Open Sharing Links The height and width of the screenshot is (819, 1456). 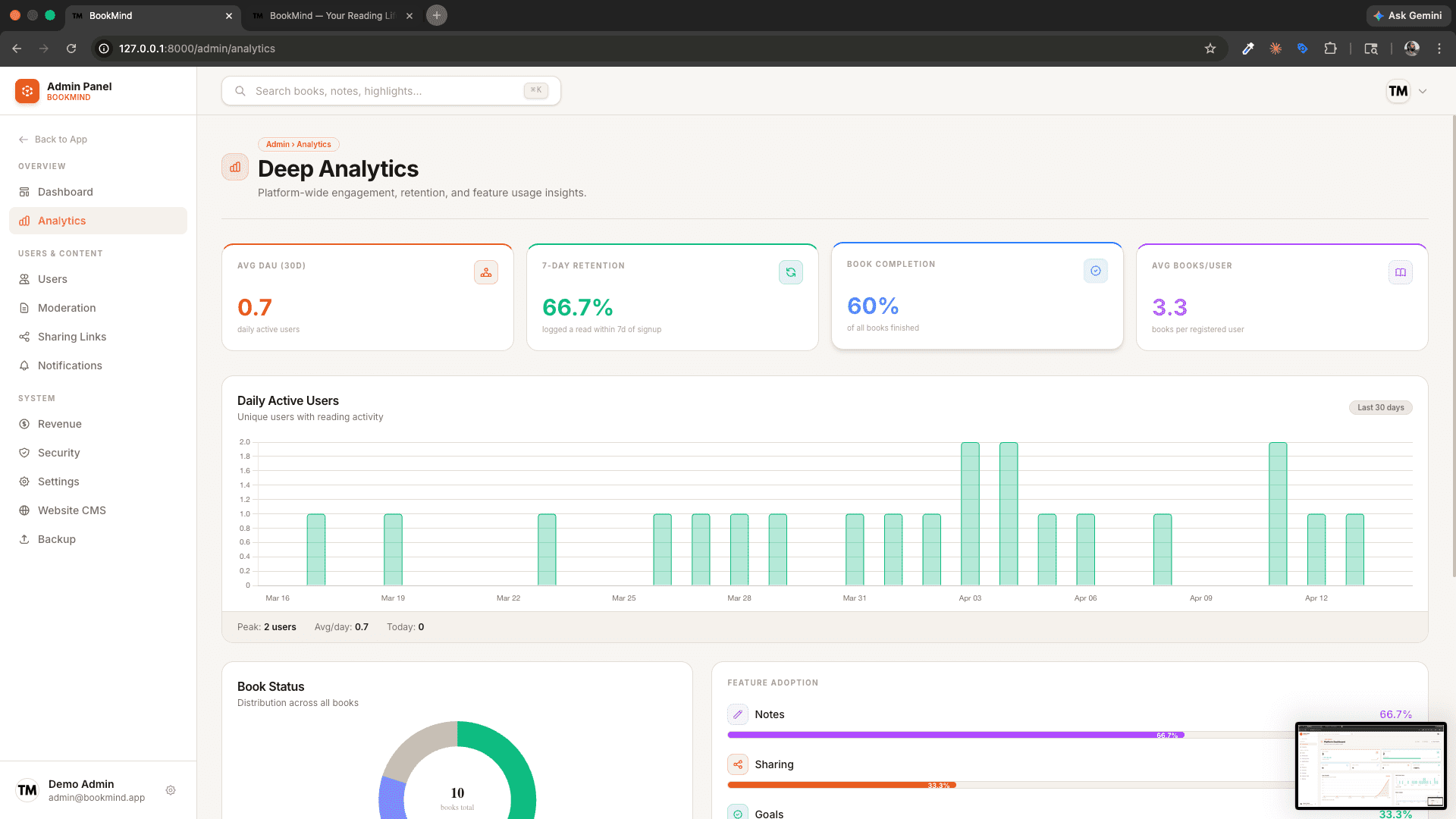98,337
